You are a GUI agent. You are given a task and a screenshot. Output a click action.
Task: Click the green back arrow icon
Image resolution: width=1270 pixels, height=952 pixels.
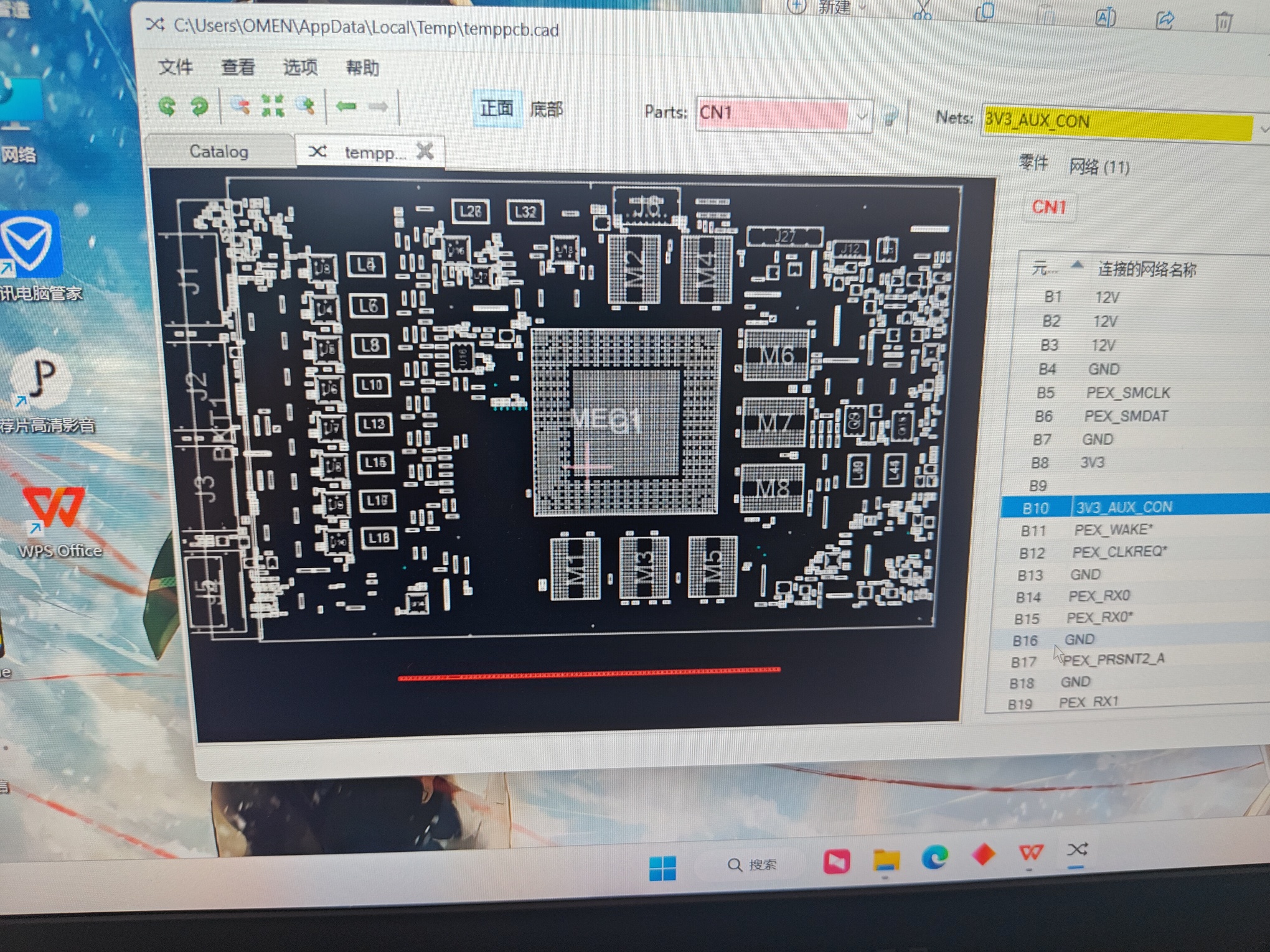click(346, 106)
